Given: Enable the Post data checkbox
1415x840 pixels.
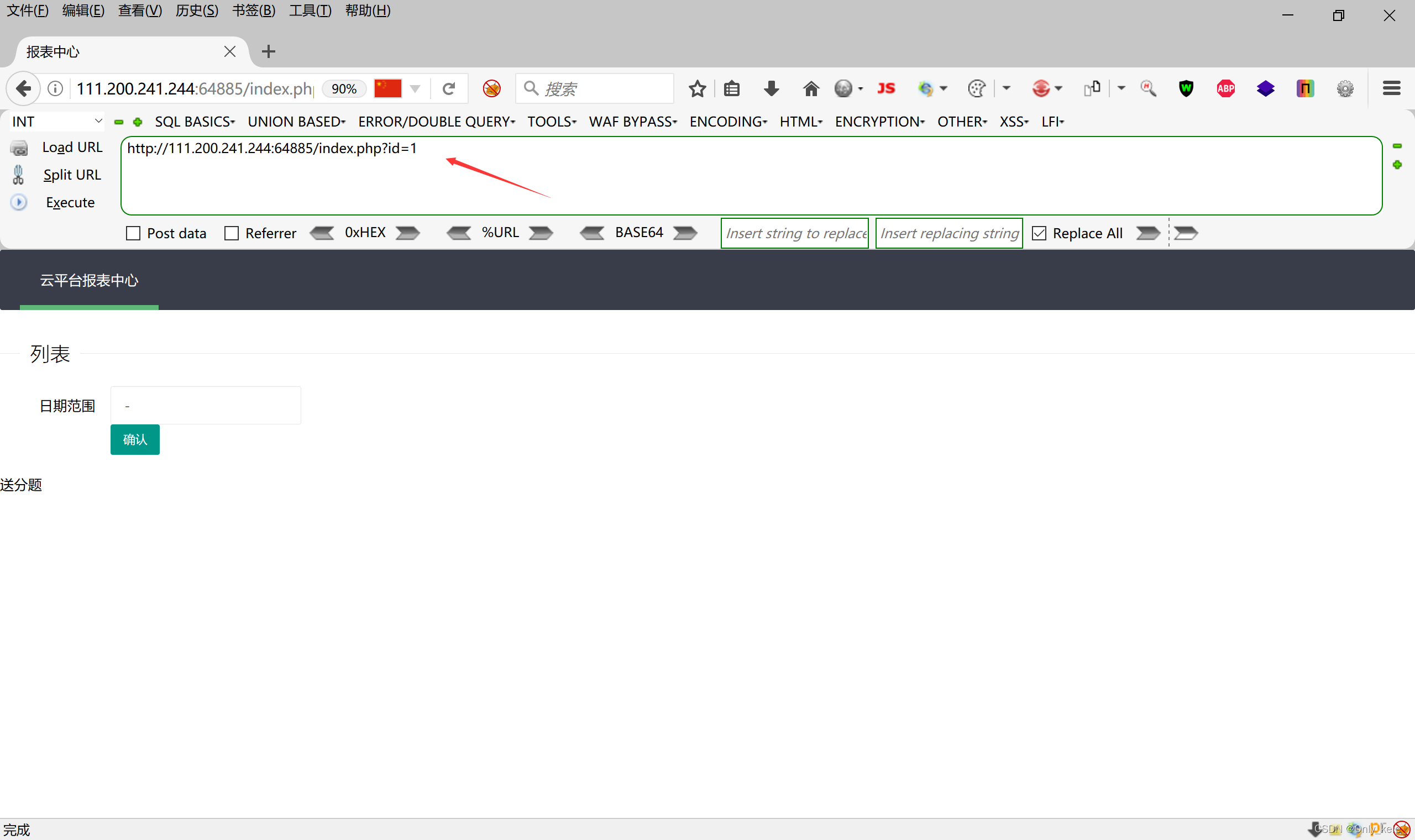Looking at the screenshot, I should point(133,233).
